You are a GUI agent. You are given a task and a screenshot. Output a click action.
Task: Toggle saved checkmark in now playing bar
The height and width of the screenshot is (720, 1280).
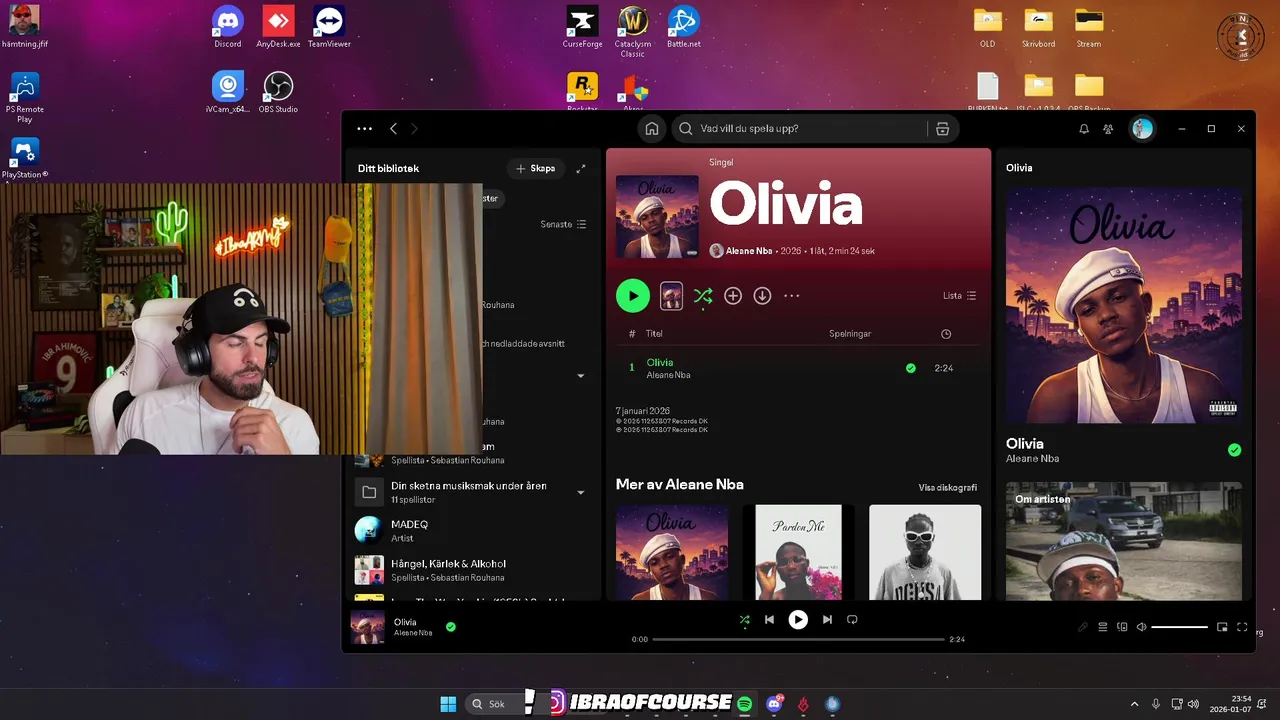pos(451,627)
